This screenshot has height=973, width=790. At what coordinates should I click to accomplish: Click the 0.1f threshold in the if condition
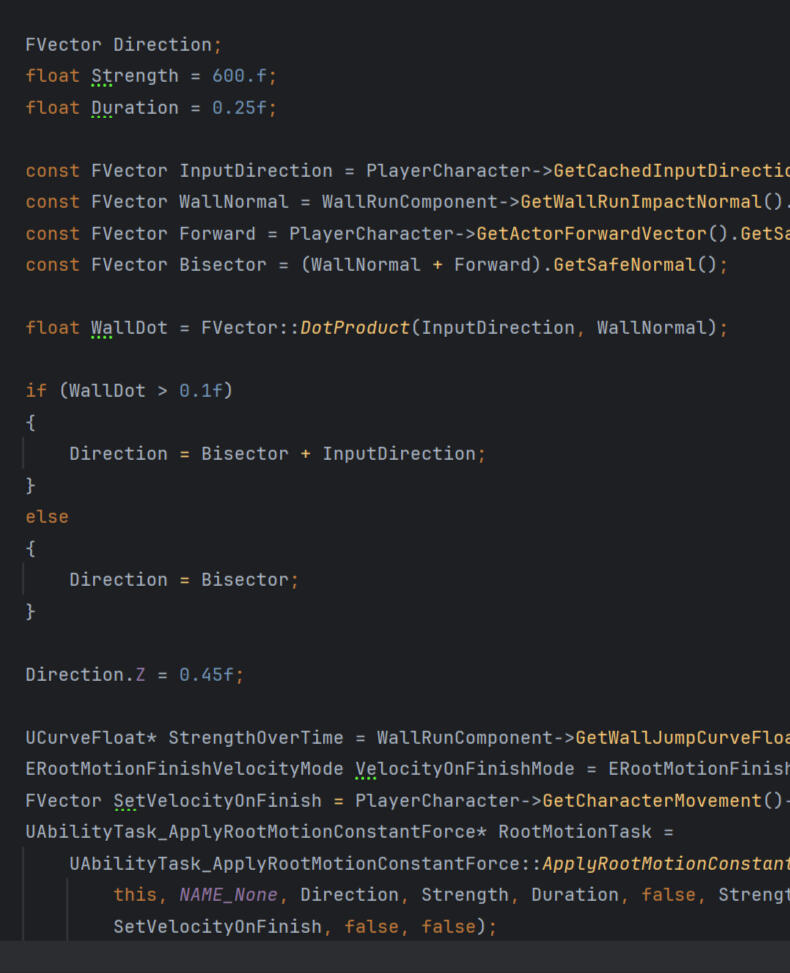[201, 391]
